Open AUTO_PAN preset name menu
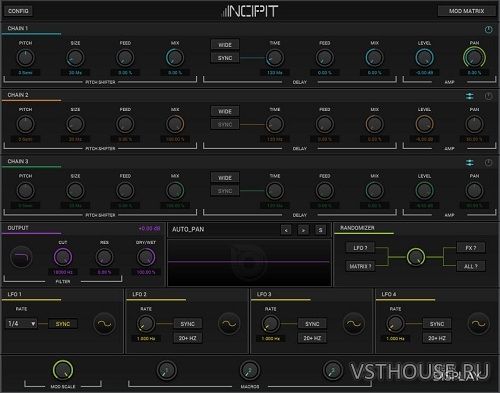The height and width of the screenshot is (393, 500). point(188,229)
